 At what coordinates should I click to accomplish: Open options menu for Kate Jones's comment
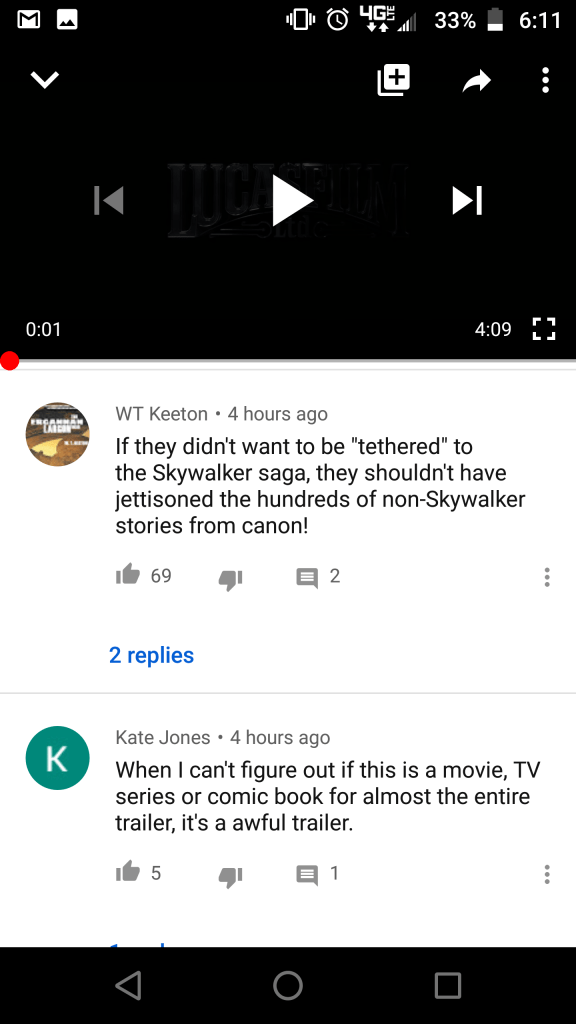pyautogui.click(x=547, y=874)
